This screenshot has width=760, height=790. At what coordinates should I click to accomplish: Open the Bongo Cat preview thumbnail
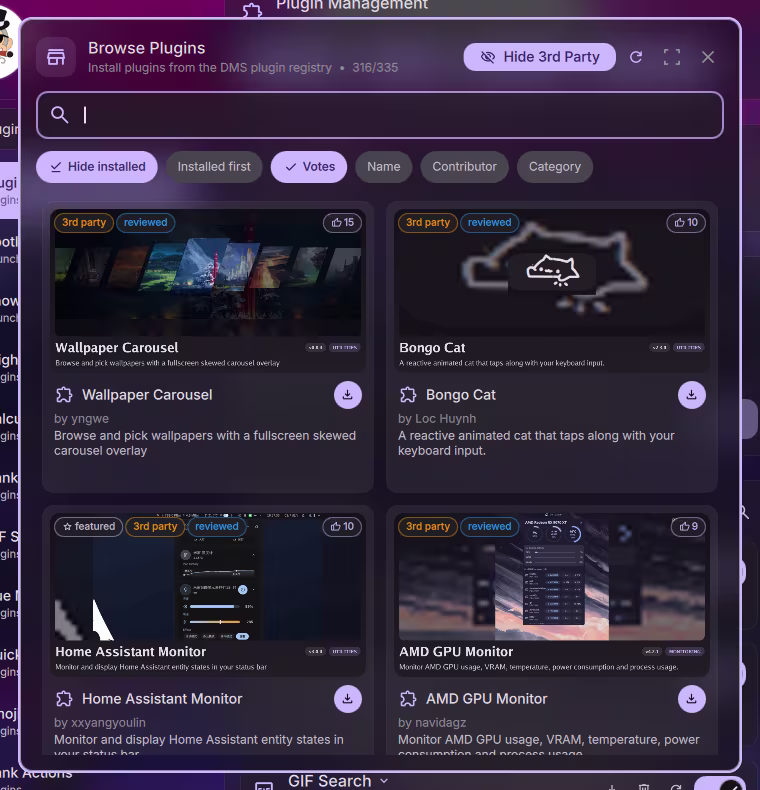552,291
